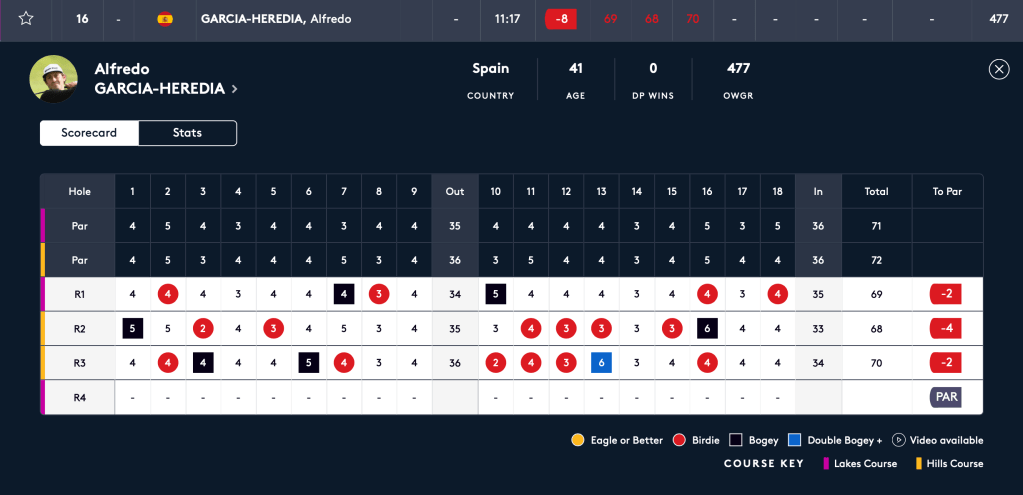Viewport: 1023px width, 495px height.
Task: Click the Lakes Course key marker
Action: pos(826,463)
